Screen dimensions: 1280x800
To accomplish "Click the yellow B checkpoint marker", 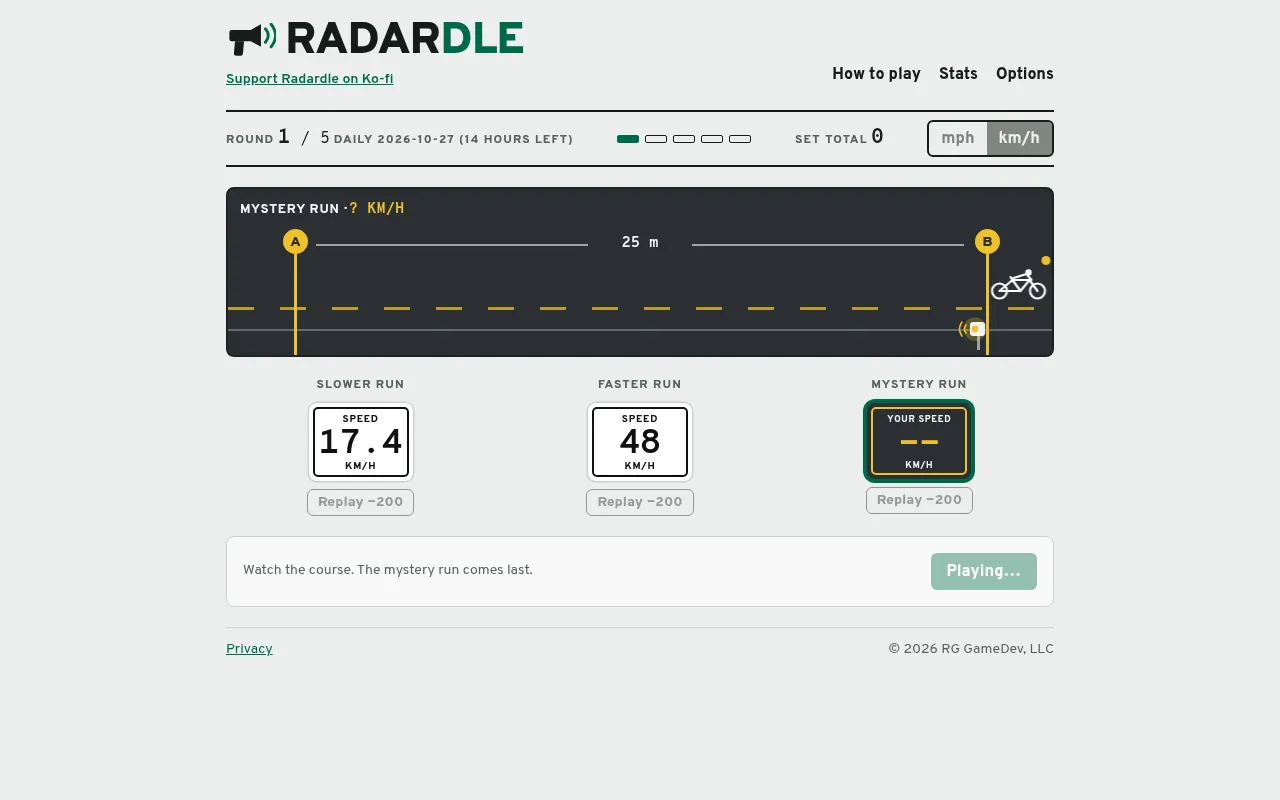I will (987, 242).
